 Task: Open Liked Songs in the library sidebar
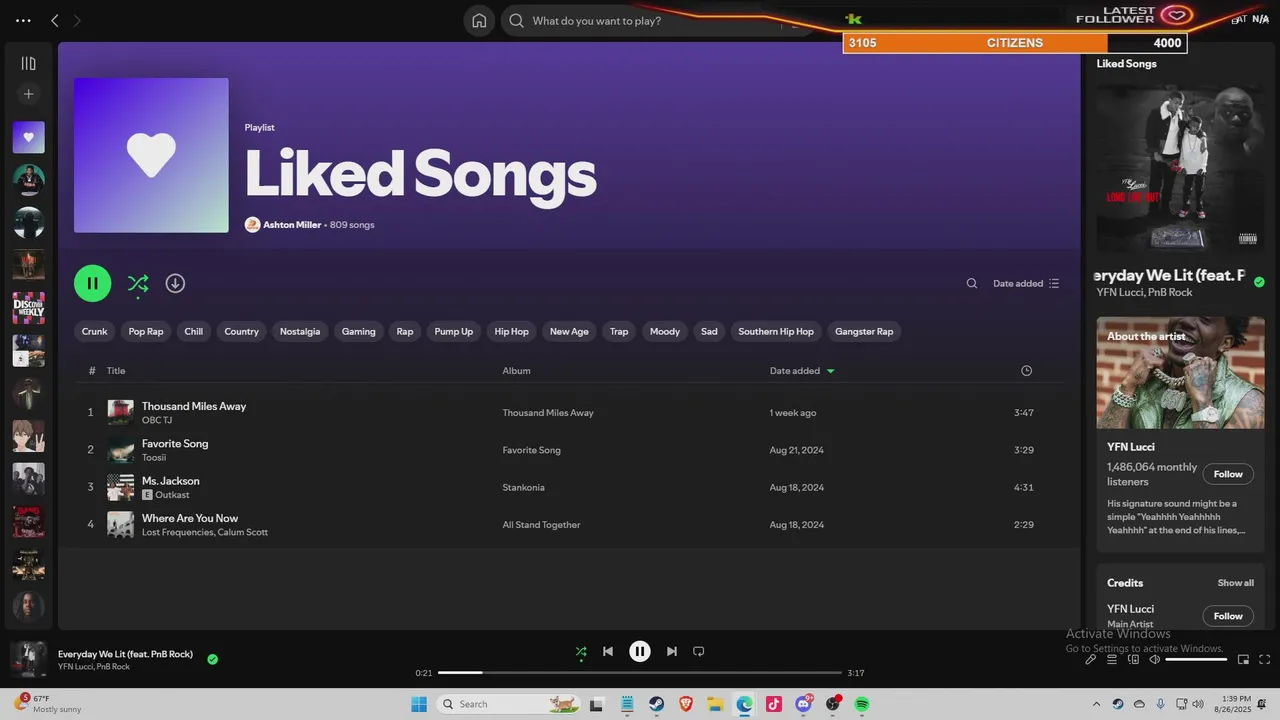(28, 137)
